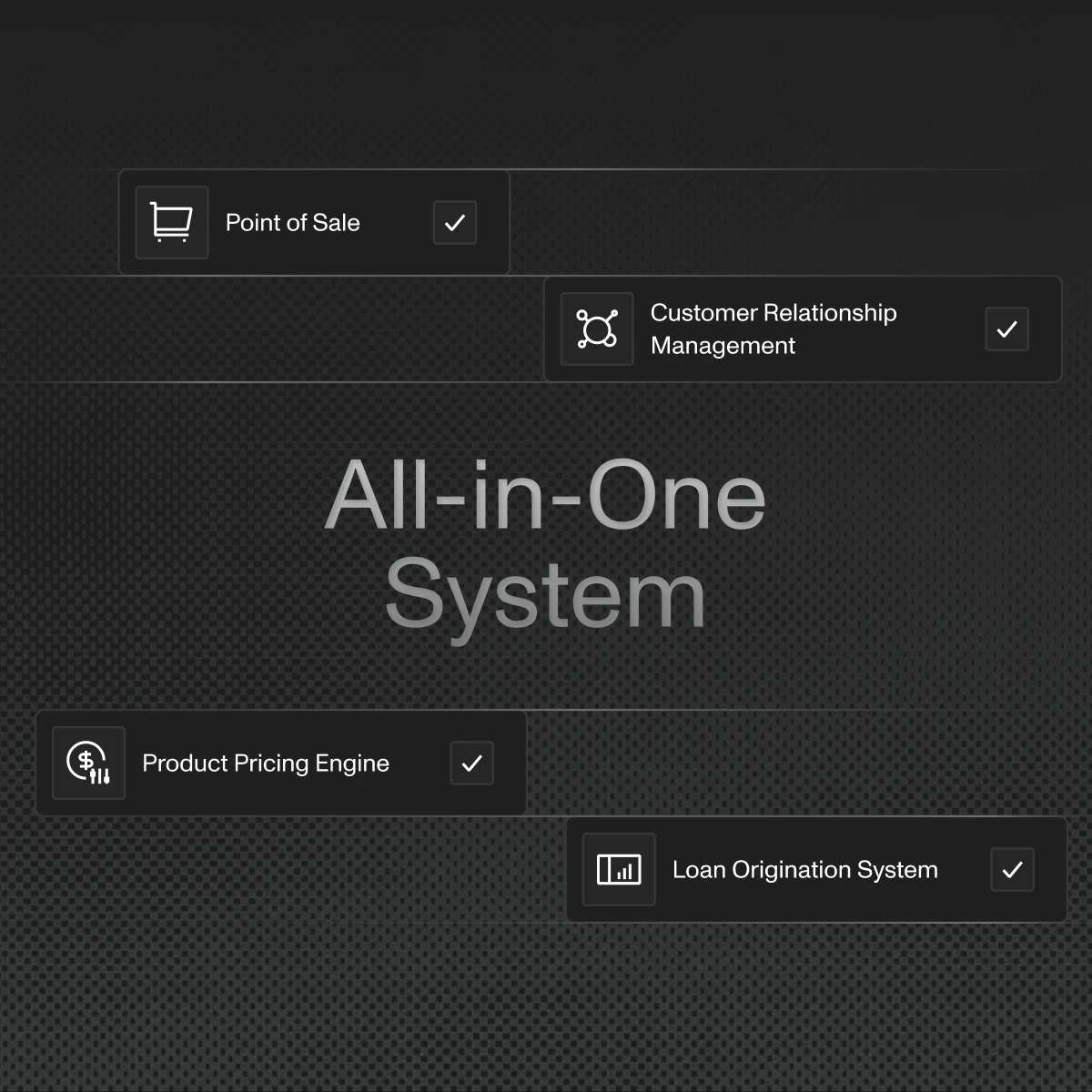This screenshot has width=1092, height=1092.
Task: Click the Product Pricing Engine dollar icon
Action: pyautogui.click(x=88, y=763)
